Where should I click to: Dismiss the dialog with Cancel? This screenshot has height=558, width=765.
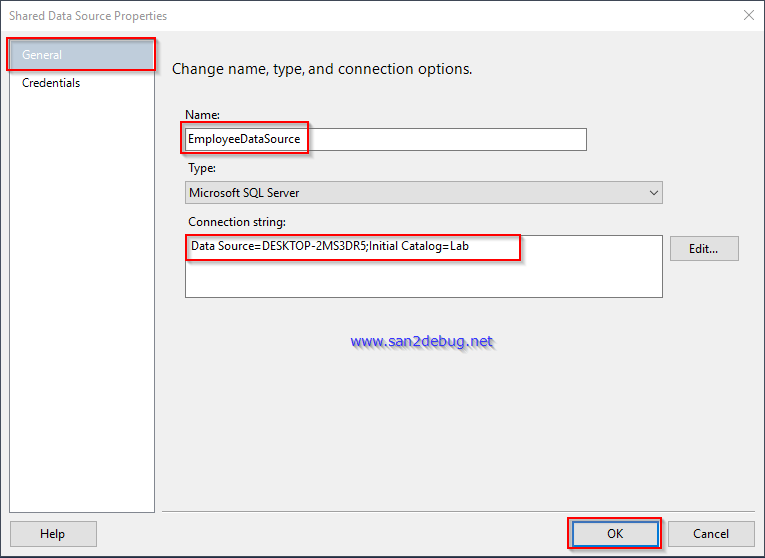[711, 534]
